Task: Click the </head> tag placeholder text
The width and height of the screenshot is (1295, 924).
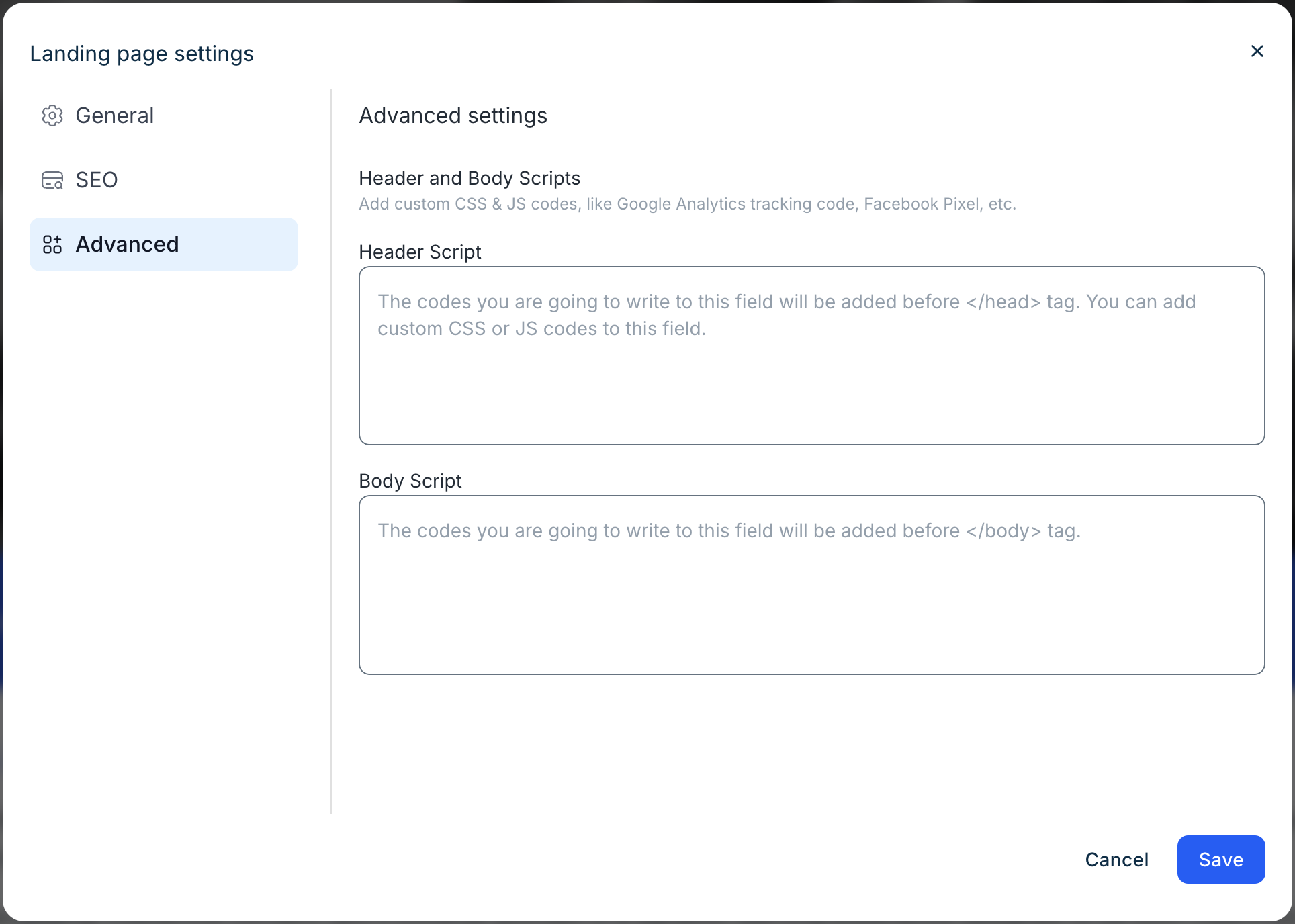Action: click(1003, 302)
